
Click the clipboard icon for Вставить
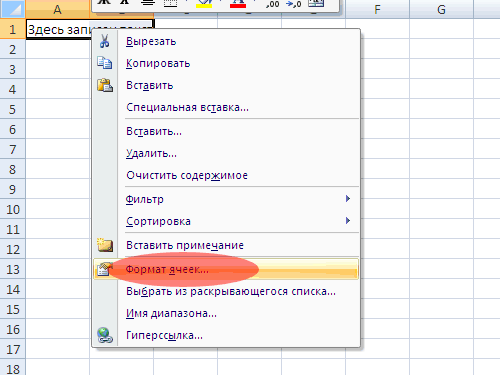[105, 85]
